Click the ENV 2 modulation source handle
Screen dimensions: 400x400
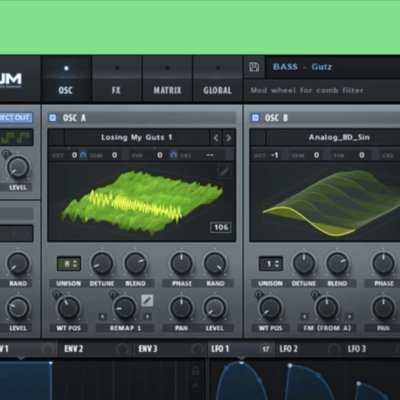[122, 349]
